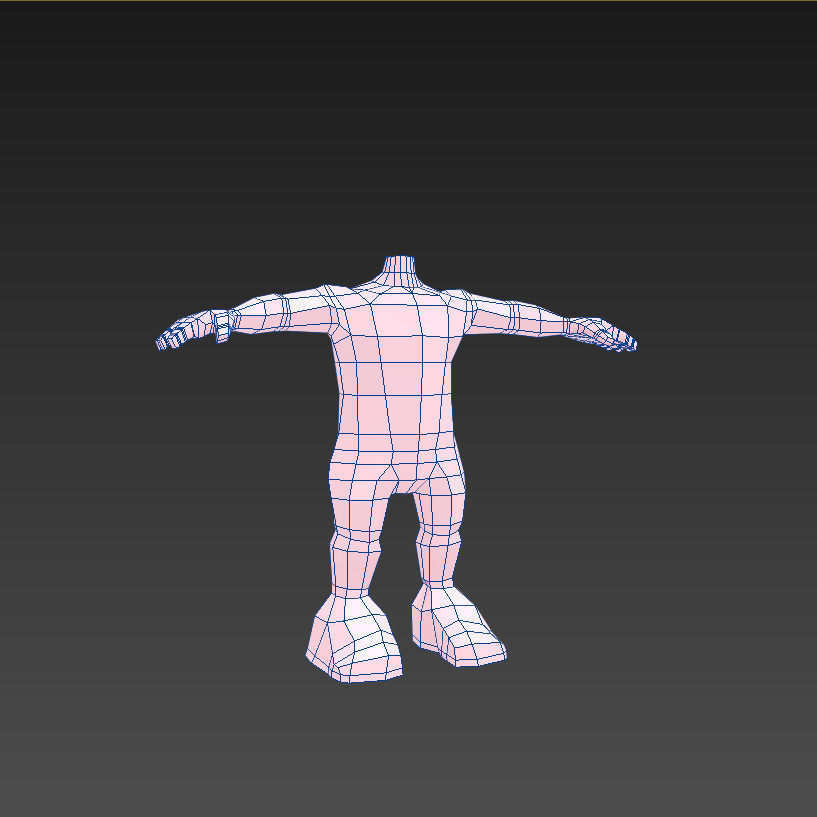Click the neck opening of the model
The height and width of the screenshot is (817, 817).
tap(400, 257)
